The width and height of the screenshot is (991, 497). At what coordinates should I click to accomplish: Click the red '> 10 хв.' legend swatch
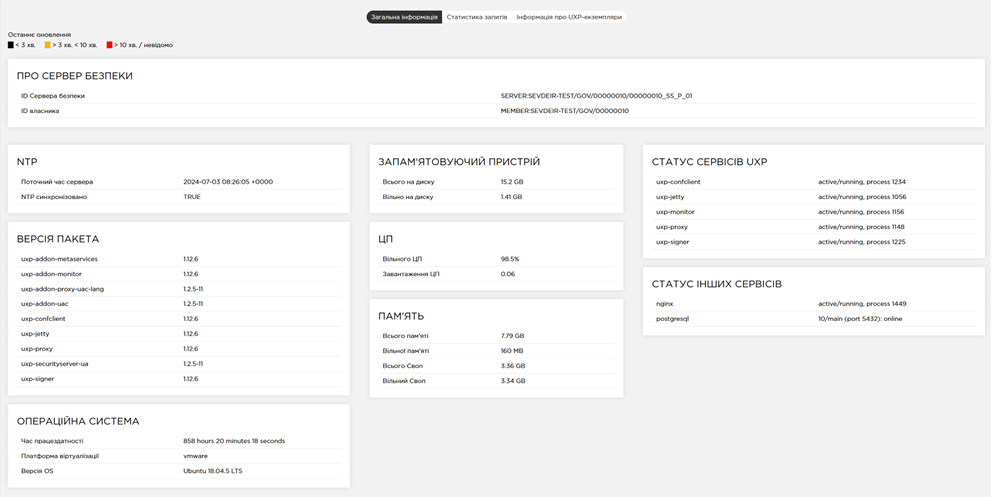click(x=110, y=45)
